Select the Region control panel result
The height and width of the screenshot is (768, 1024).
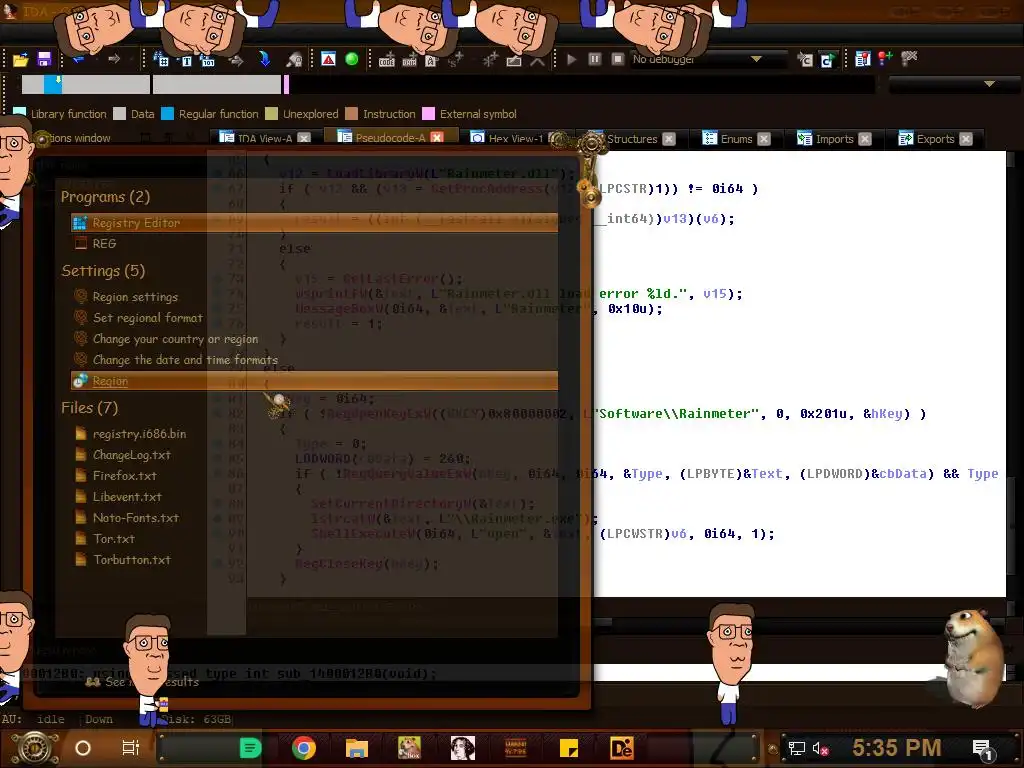314,381
